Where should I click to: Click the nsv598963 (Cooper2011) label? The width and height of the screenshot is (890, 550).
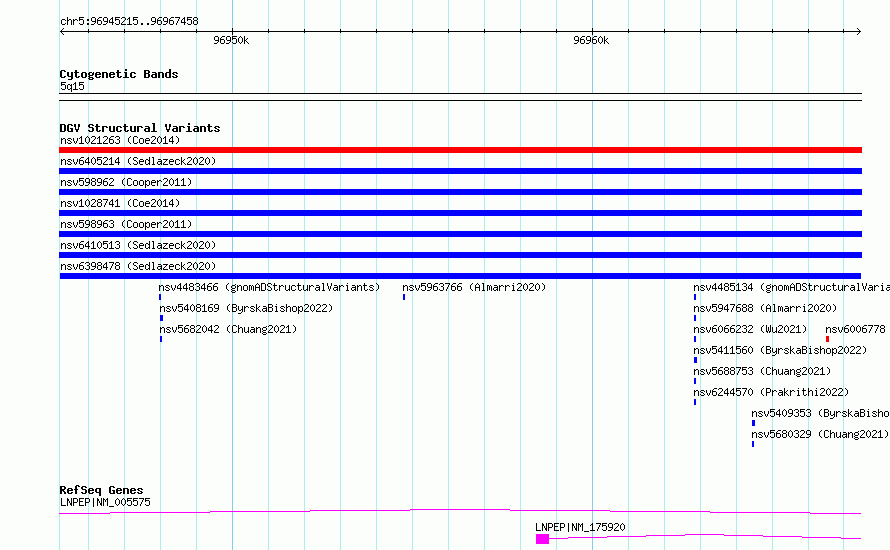tap(126, 224)
